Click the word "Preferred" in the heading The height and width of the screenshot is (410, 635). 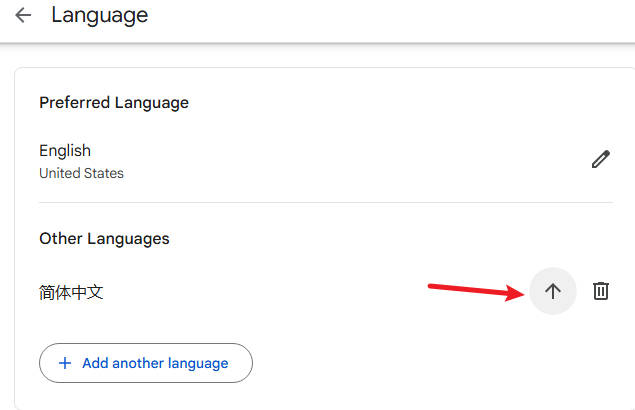point(75,102)
